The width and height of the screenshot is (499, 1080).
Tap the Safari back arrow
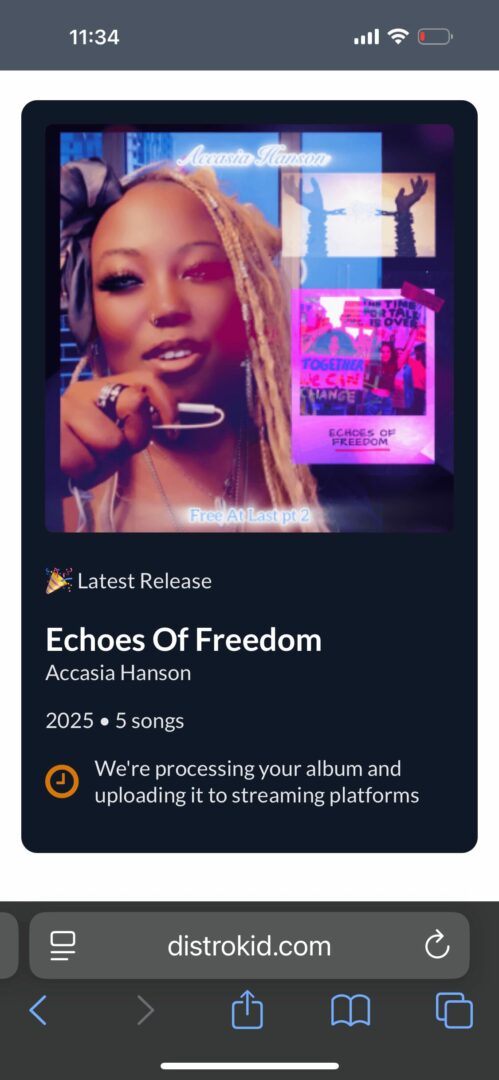pos(38,1010)
